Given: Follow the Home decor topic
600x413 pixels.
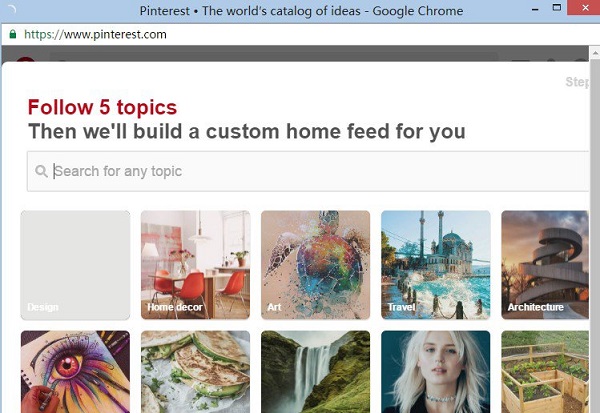Looking at the screenshot, I should (196, 265).
